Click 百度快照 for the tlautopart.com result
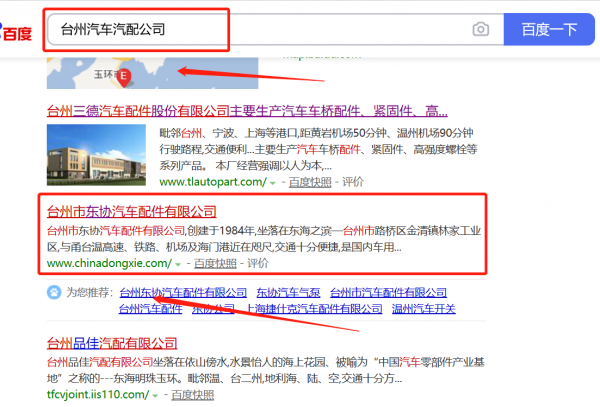600x407 pixels. coord(309,183)
